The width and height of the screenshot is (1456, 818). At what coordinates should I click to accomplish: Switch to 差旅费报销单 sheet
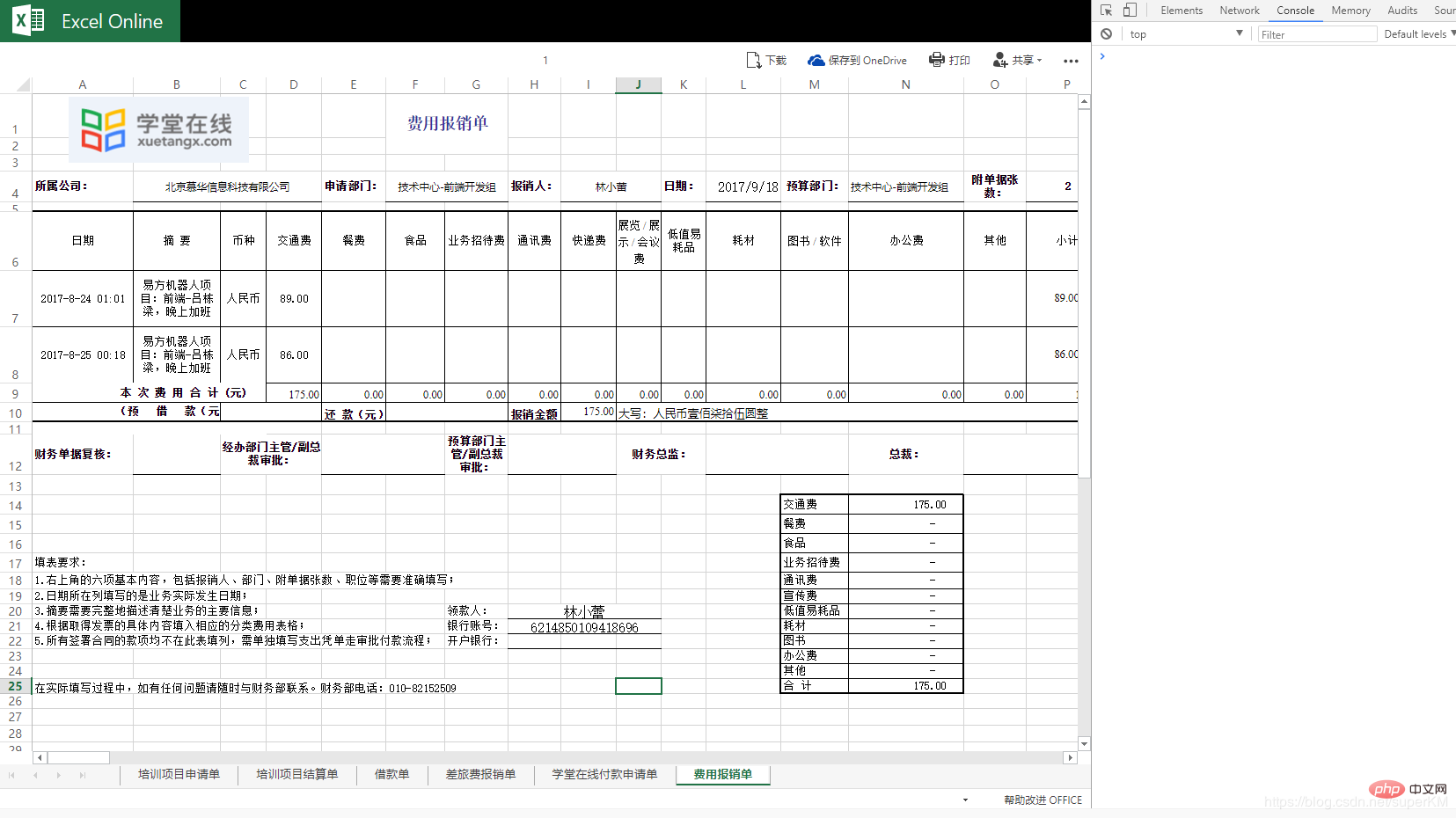tap(480, 774)
